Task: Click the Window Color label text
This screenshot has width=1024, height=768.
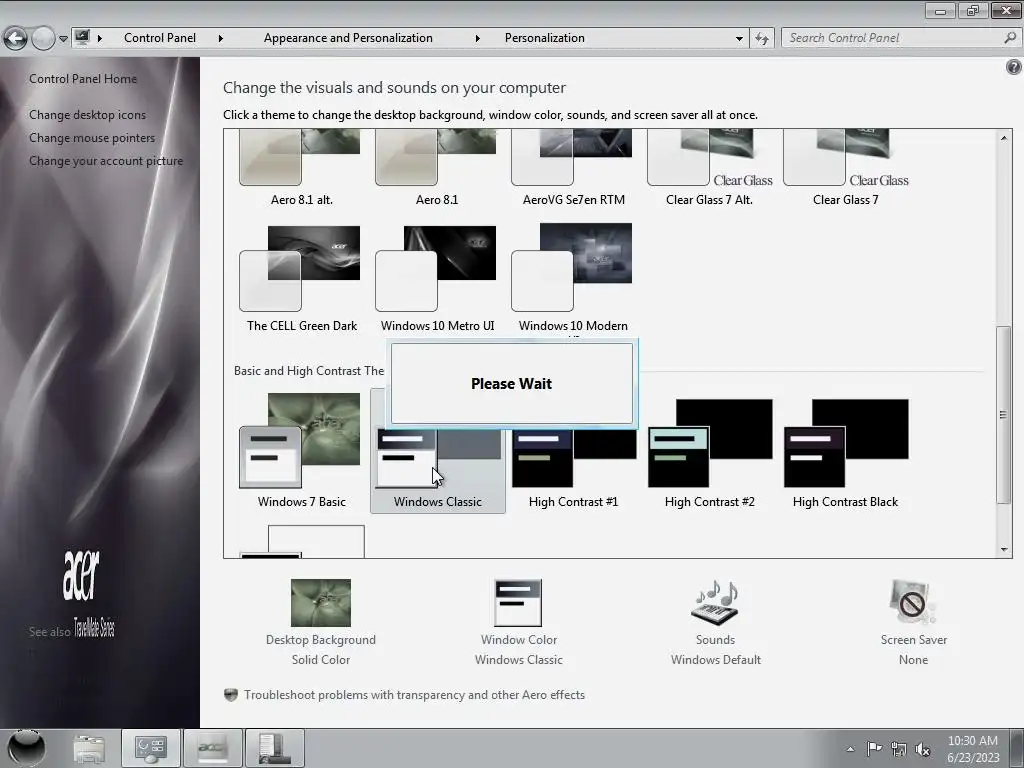Action: (519, 640)
